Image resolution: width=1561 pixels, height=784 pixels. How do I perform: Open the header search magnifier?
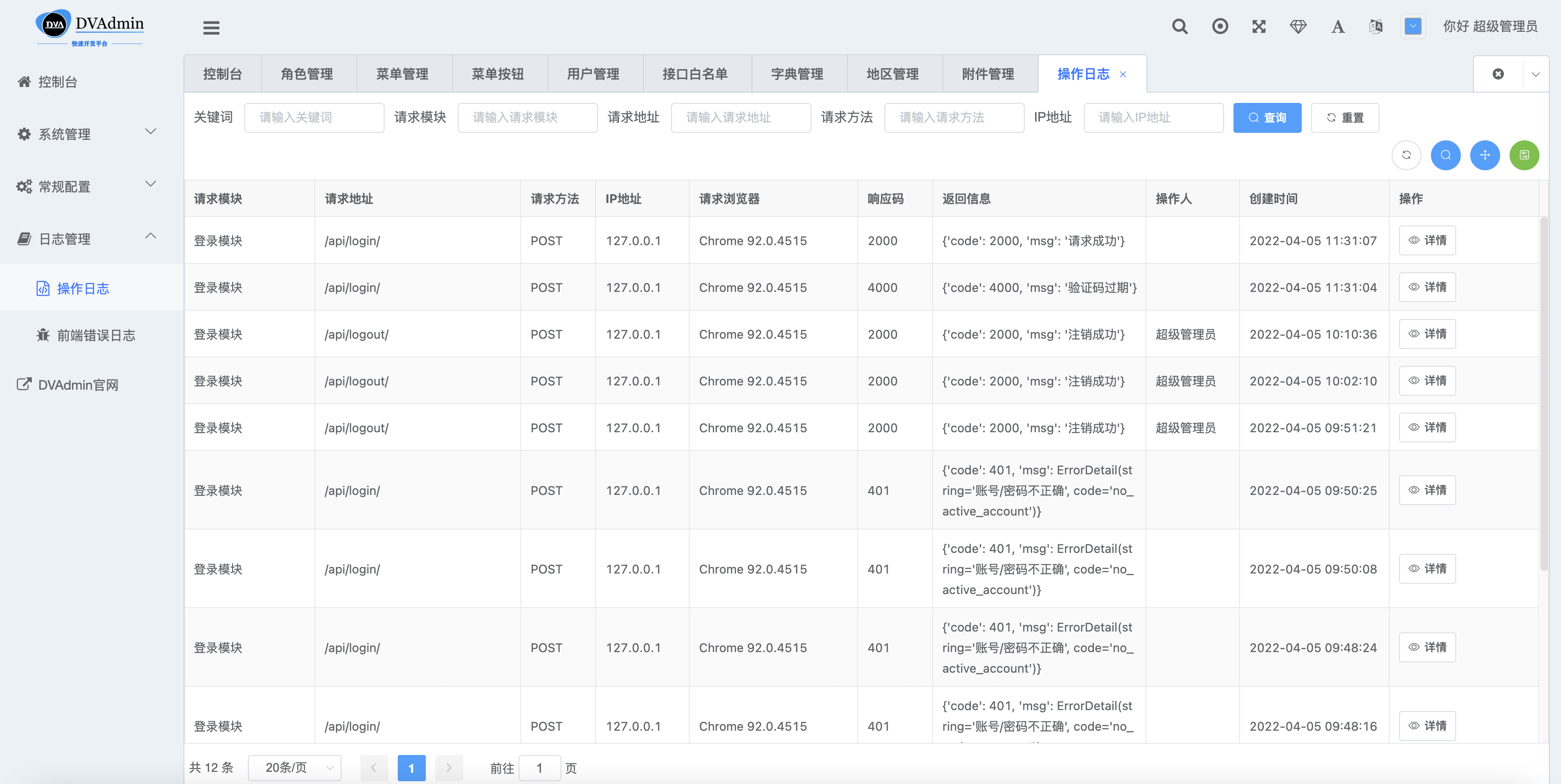pyautogui.click(x=1179, y=26)
